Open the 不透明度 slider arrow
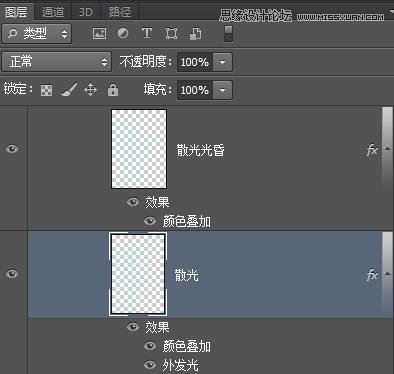This screenshot has width=394, height=374. (222, 62)
